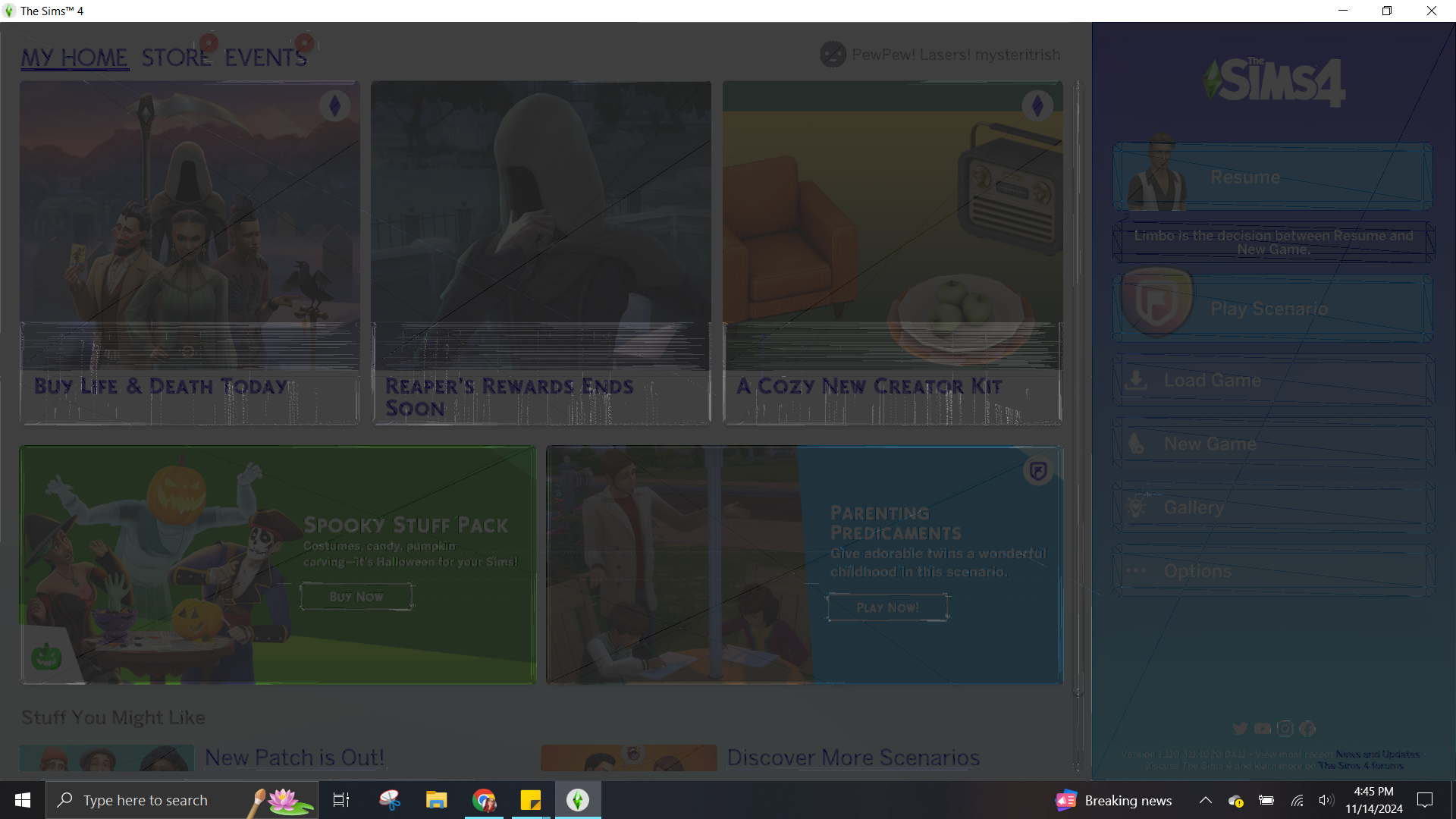Click the New Patch is Out! thumbnail
Viewport: 1456px width, 819px height.
point(107,758)
